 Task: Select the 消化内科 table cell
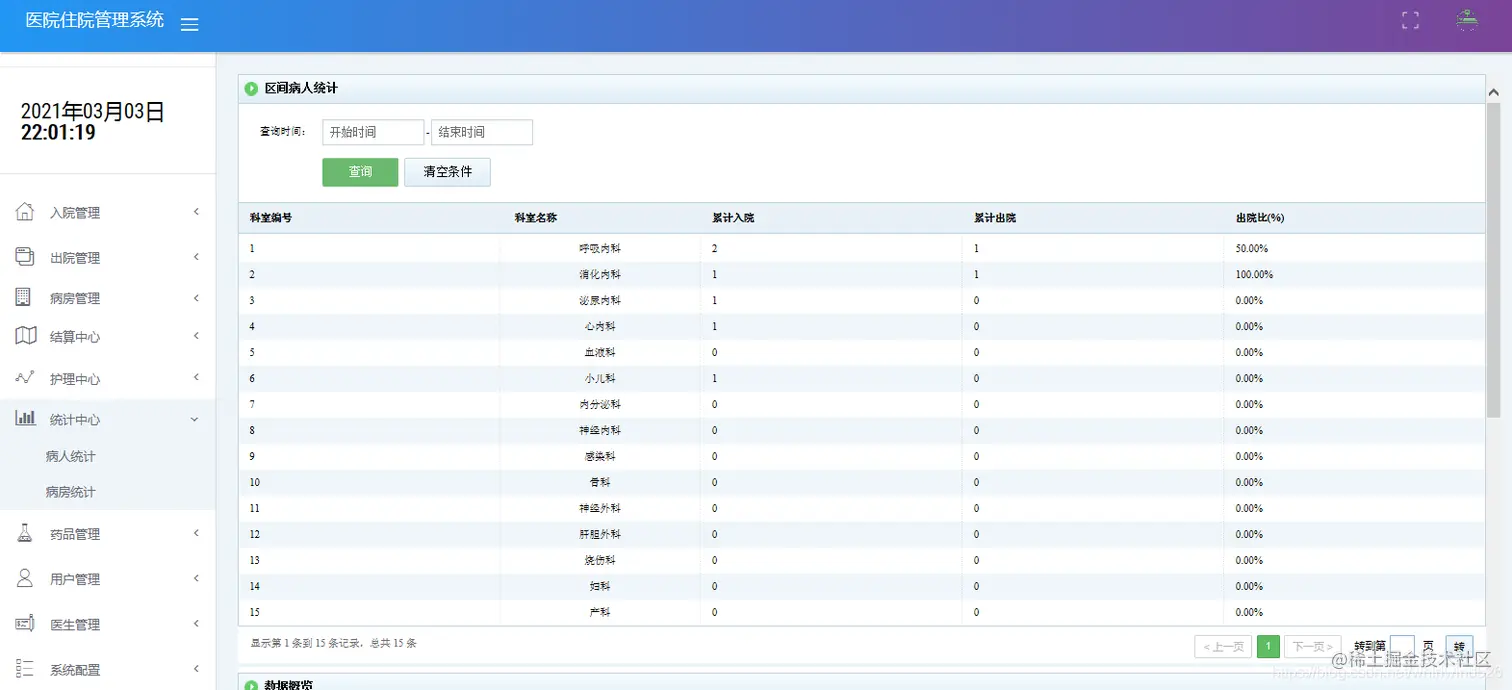(600, 274)
